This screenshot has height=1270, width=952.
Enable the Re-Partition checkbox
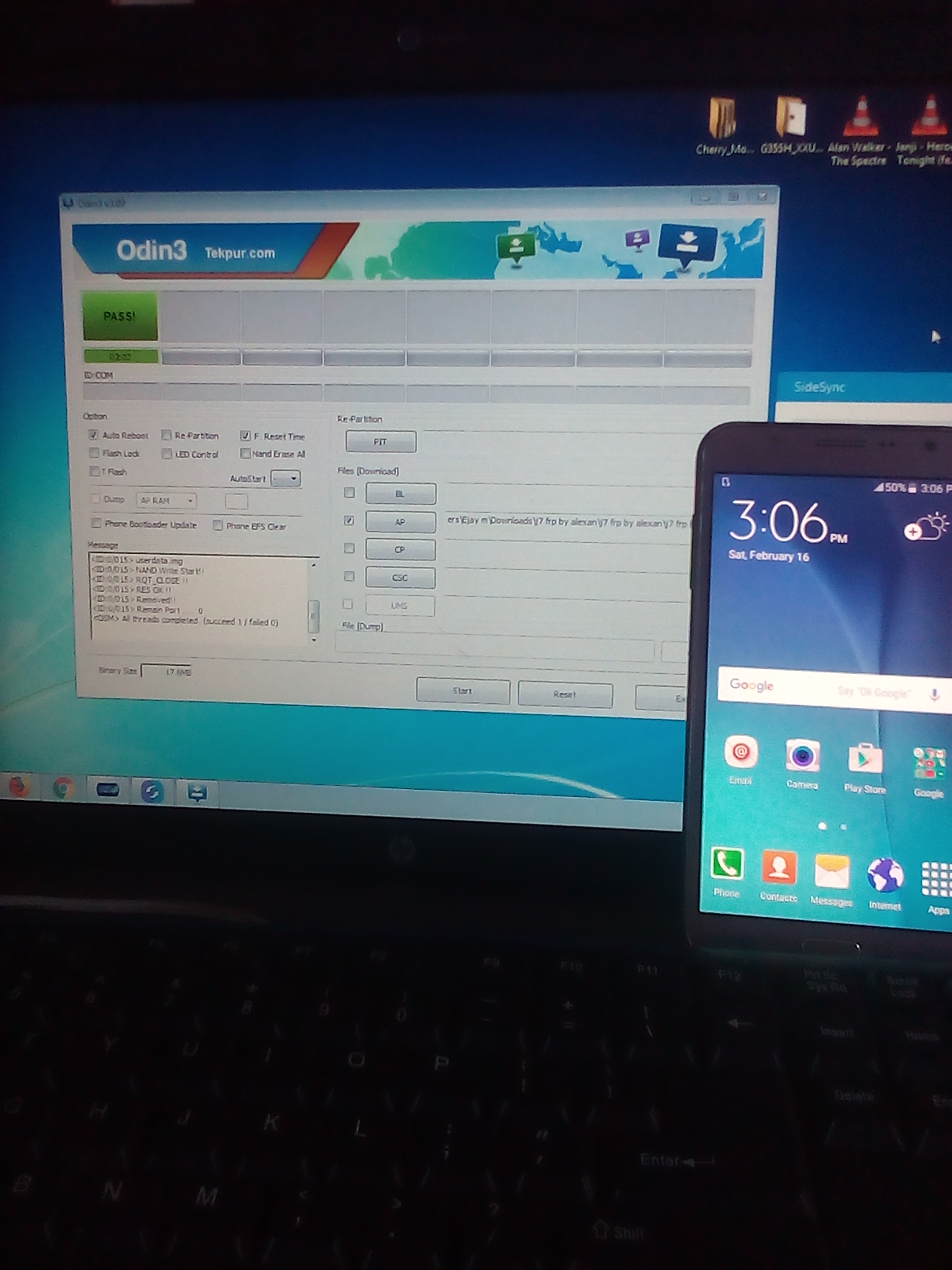pyautogui.click(x=167, y=435)
